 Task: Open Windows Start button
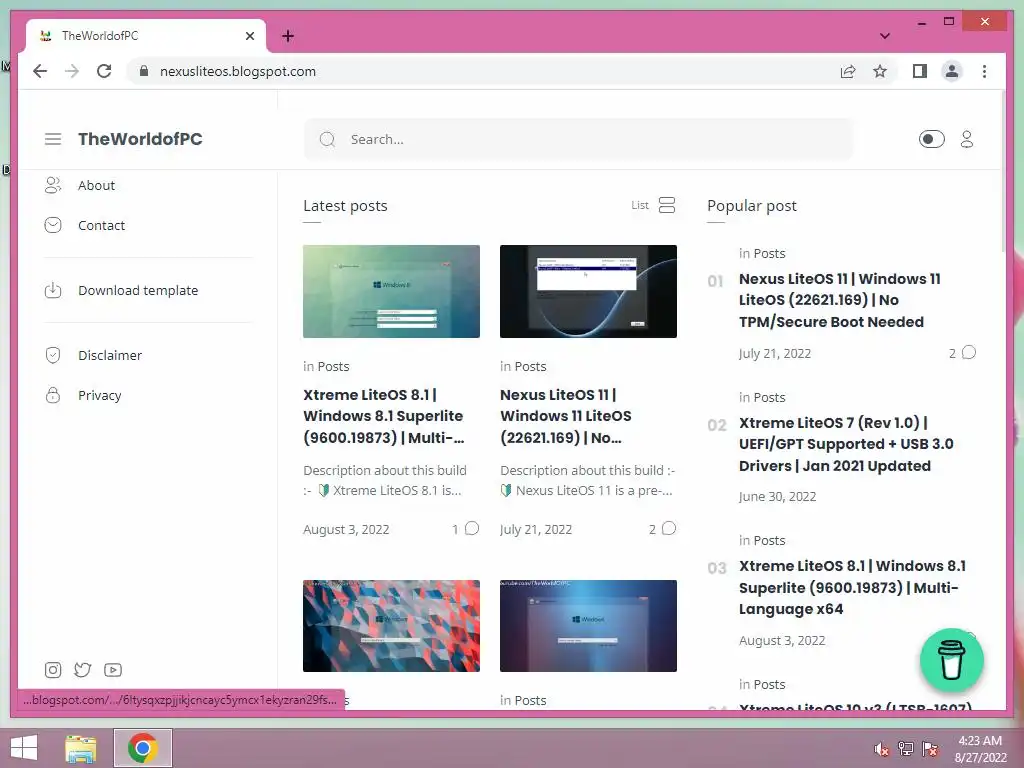pyautogui.click(x=24, y=748)
